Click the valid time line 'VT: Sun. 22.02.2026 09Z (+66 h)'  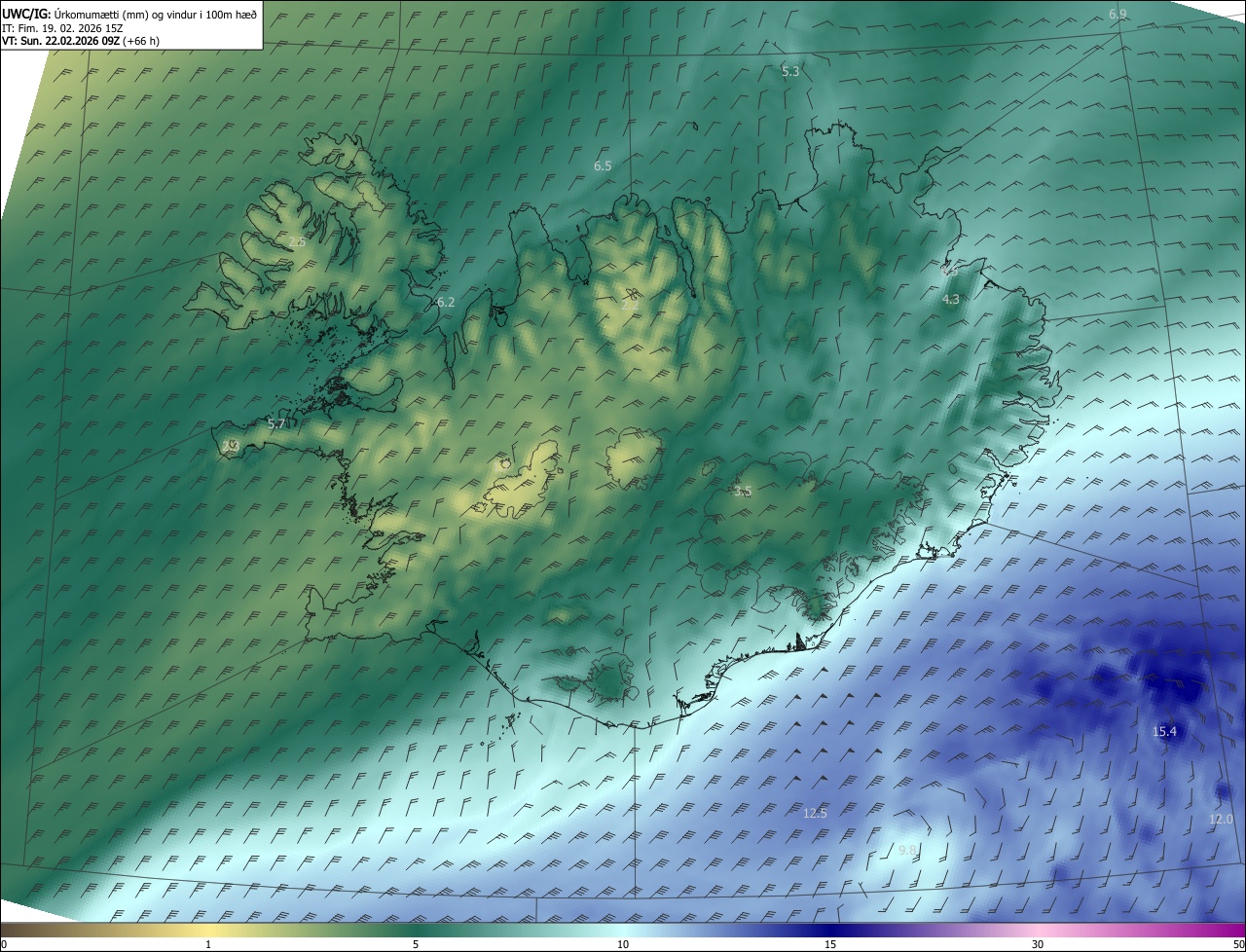[x=81, y=42]
